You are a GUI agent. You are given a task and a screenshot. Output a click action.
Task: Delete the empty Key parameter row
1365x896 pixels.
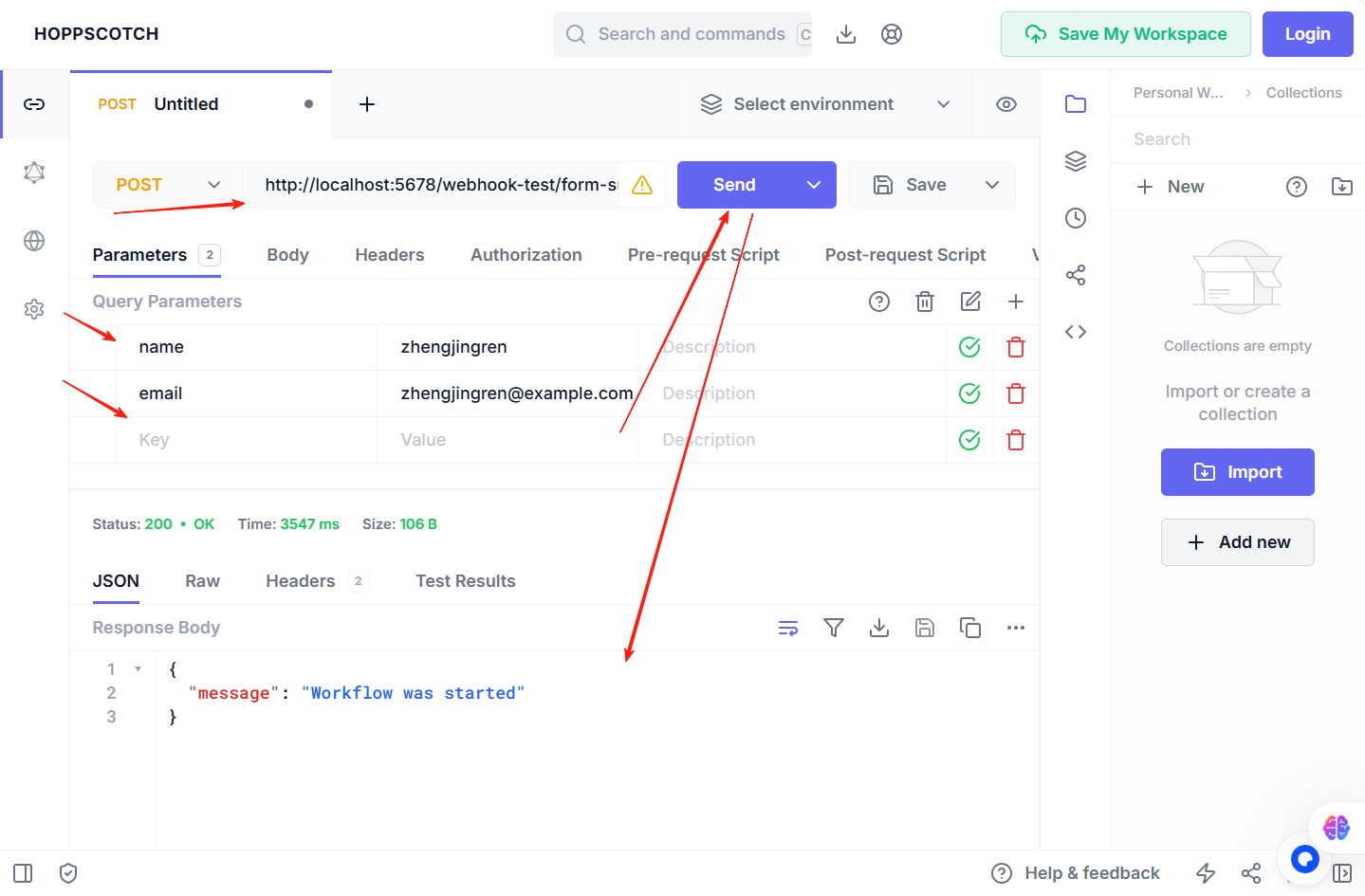tap(1016, 440)
